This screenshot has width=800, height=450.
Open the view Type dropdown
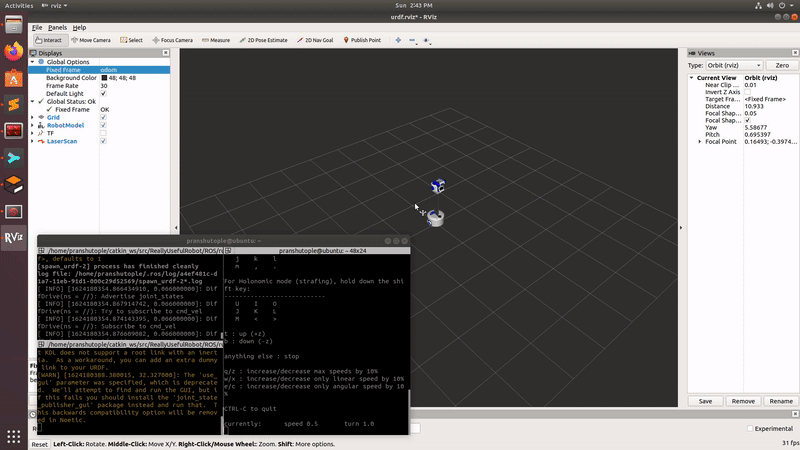point(734,65)
